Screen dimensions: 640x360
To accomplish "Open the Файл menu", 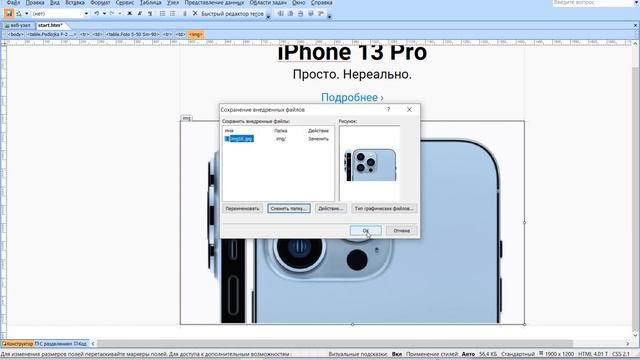I will click(13, 2).
